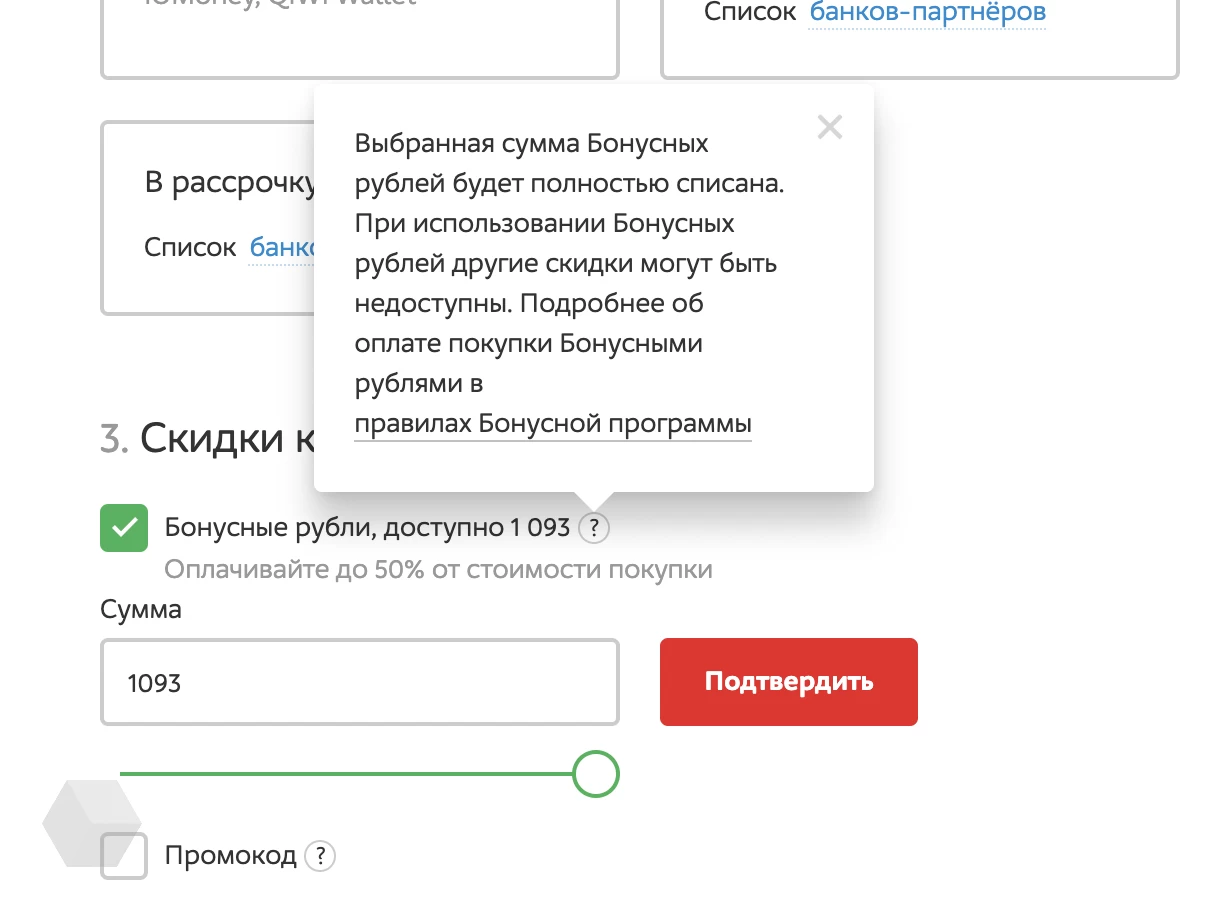Select the payment card mentioning QIWI Wallet
Screen dimensions: 1220x910
(359, 35)
